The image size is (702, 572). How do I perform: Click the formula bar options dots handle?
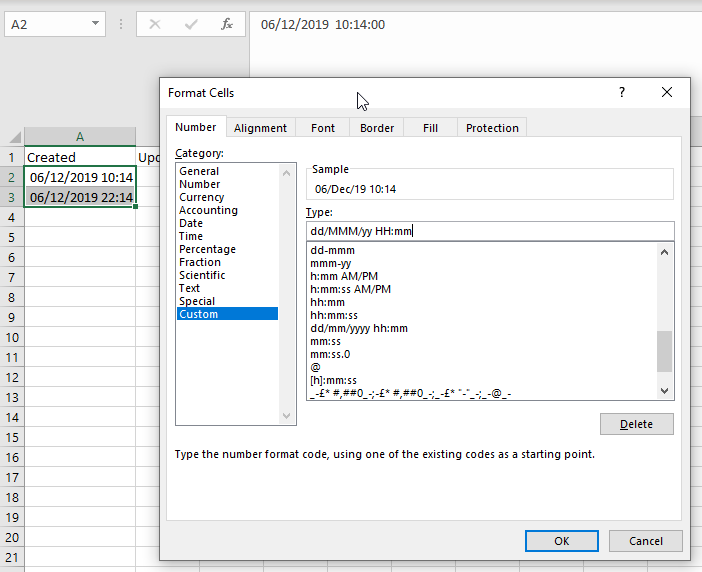[121, 24]
